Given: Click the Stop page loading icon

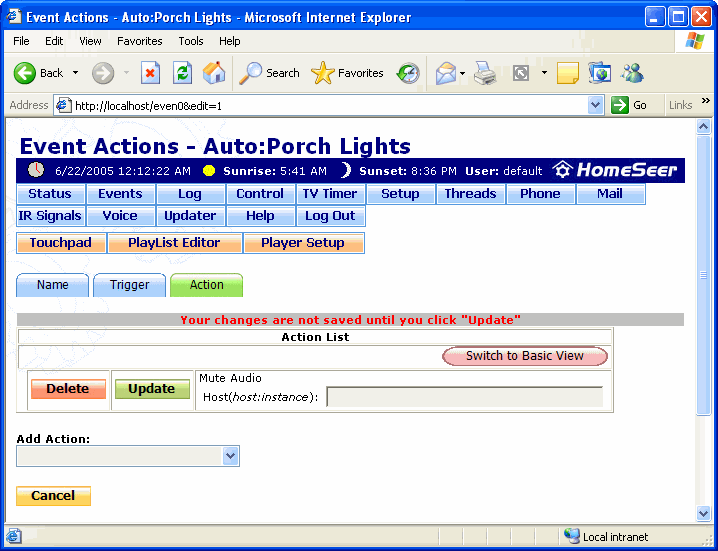Looking at the screenshot, I should pyautogui.click(x=150, y=73).
